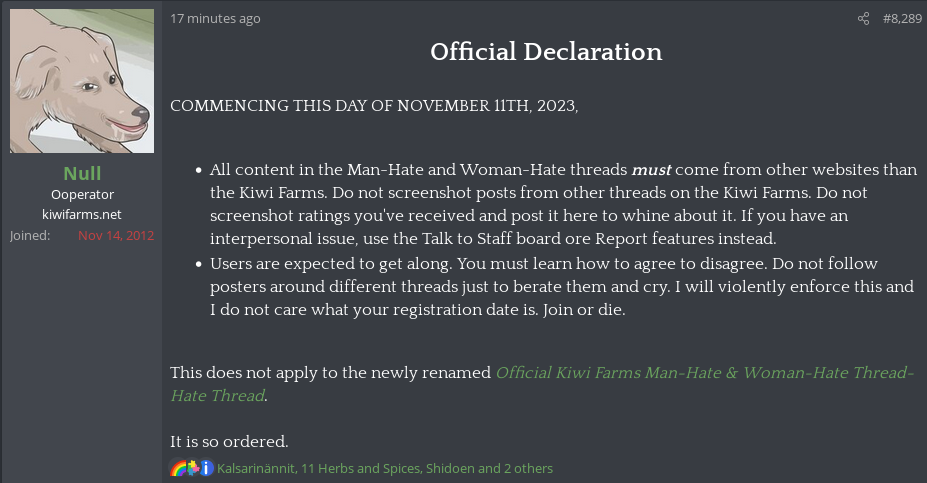The image size is (927, 483).
Task: Click the bold italic 'must' word
Action: tap(652, 170)
